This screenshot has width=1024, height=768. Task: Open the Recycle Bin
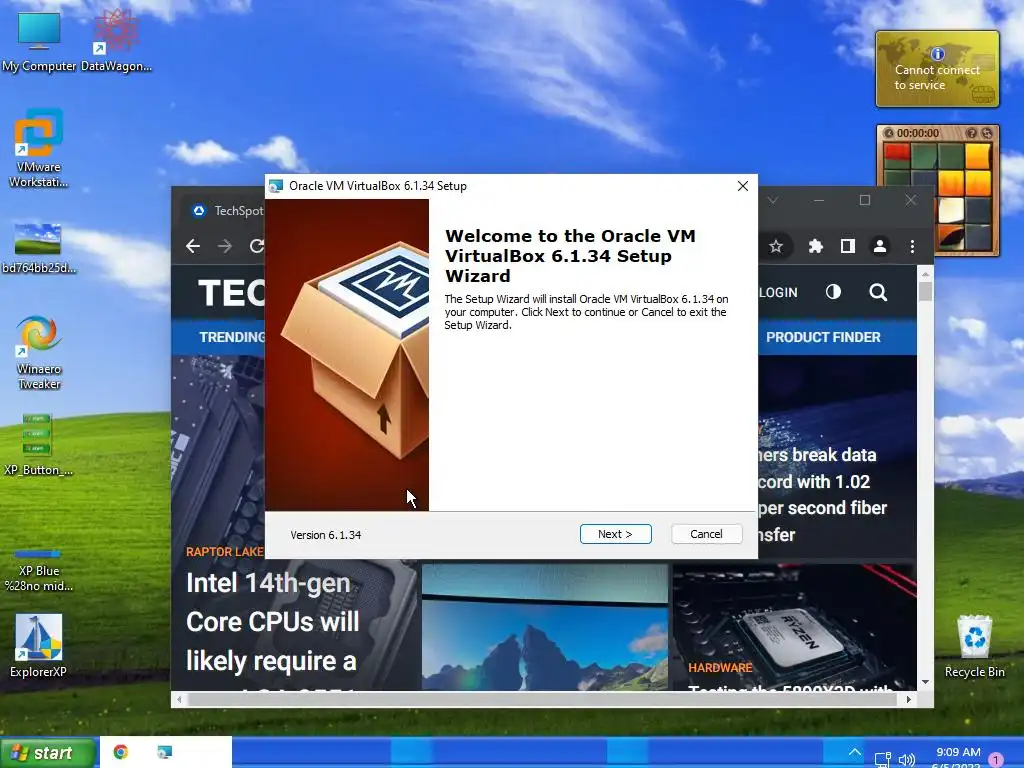[x=974, y=647]
